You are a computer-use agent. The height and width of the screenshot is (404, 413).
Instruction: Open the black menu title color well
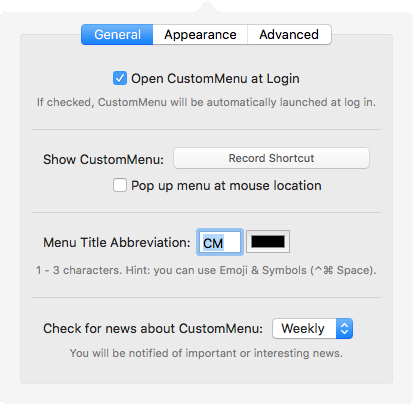point(268,242)
